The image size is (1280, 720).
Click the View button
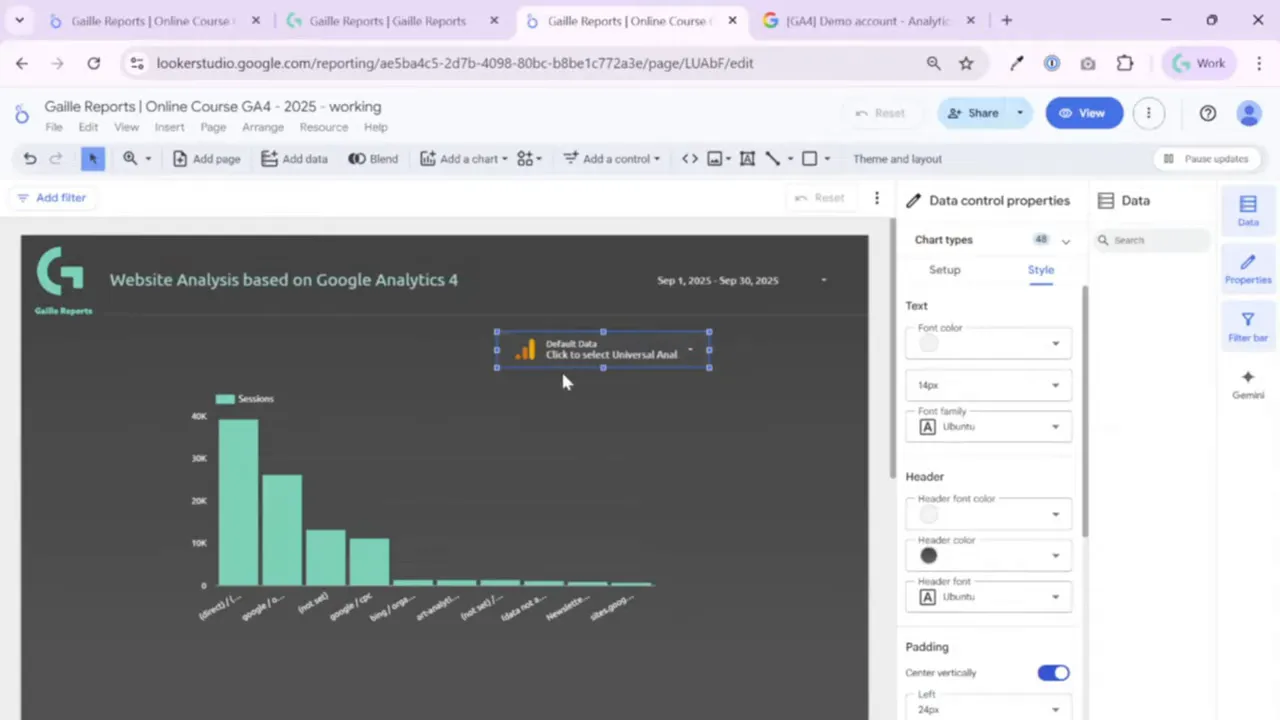click(x=1084, y=112)
